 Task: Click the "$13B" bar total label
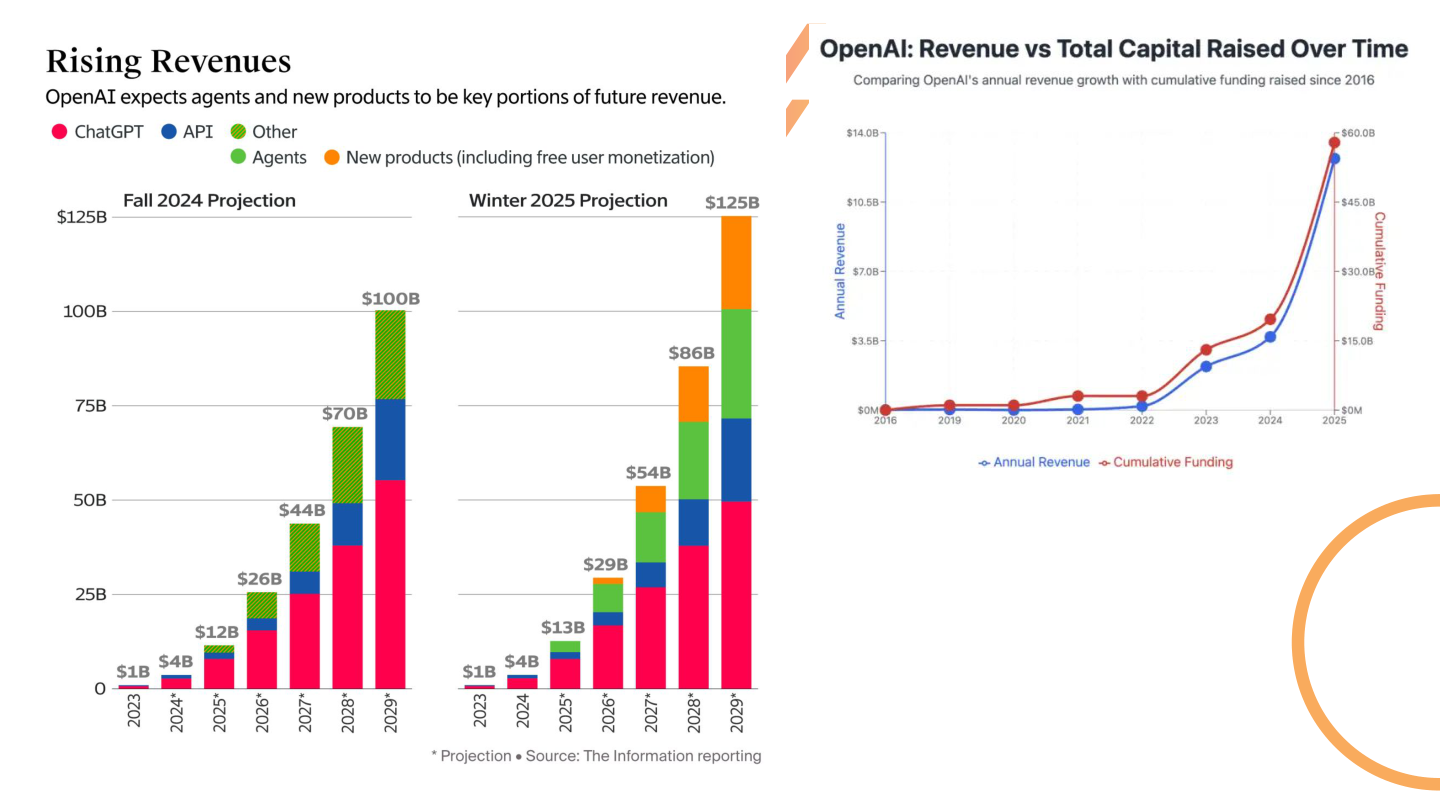(x=563, y=627)
